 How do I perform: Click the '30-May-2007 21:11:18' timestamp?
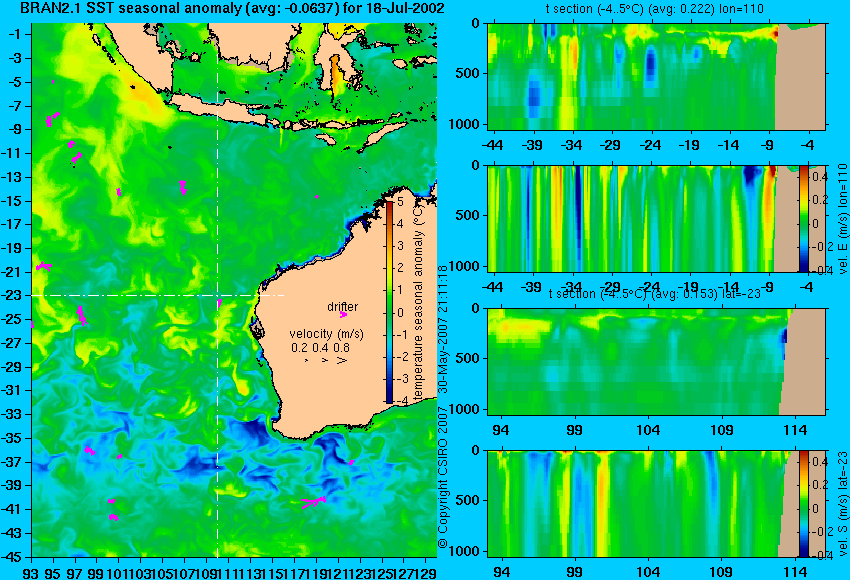[442, 328]
